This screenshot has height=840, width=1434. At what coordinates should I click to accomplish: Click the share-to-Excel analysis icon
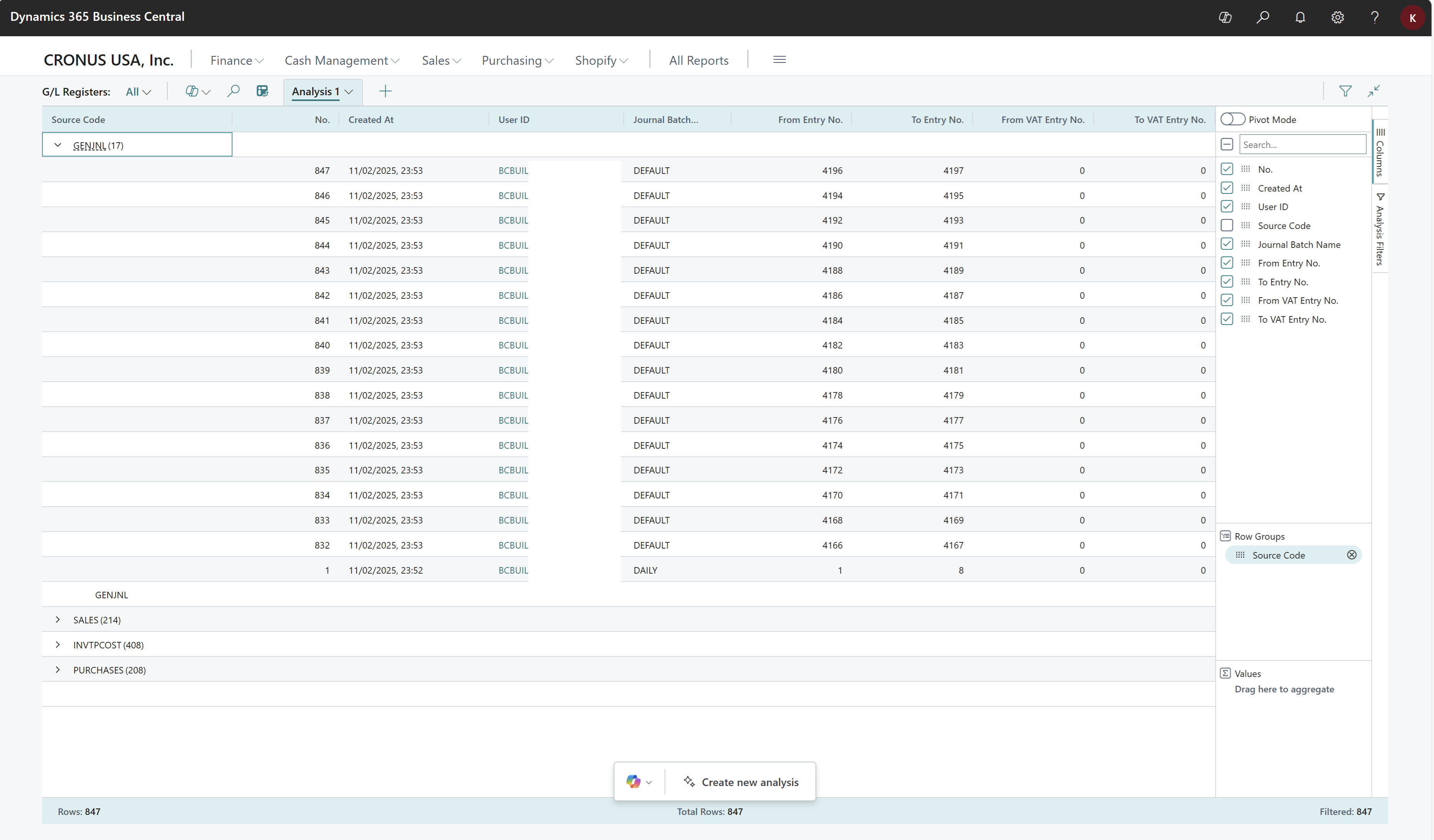coord(262,91)
